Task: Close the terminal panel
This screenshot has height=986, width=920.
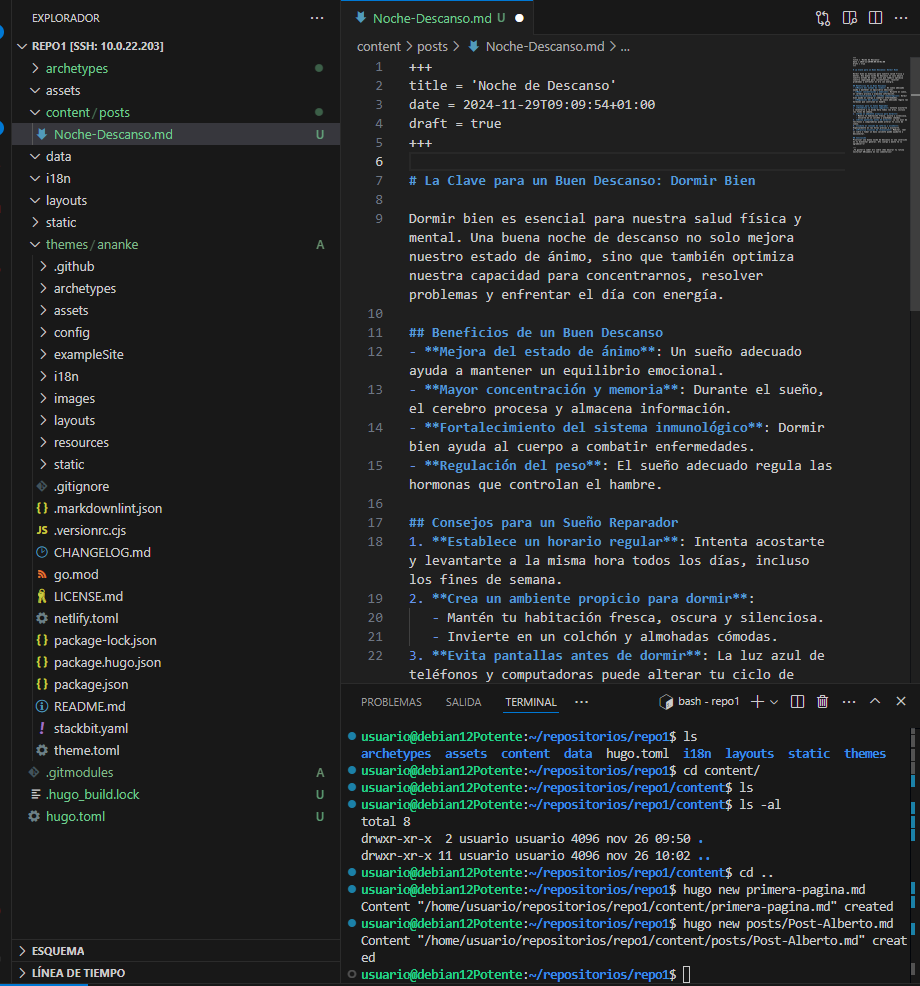Action: (901, 702)
